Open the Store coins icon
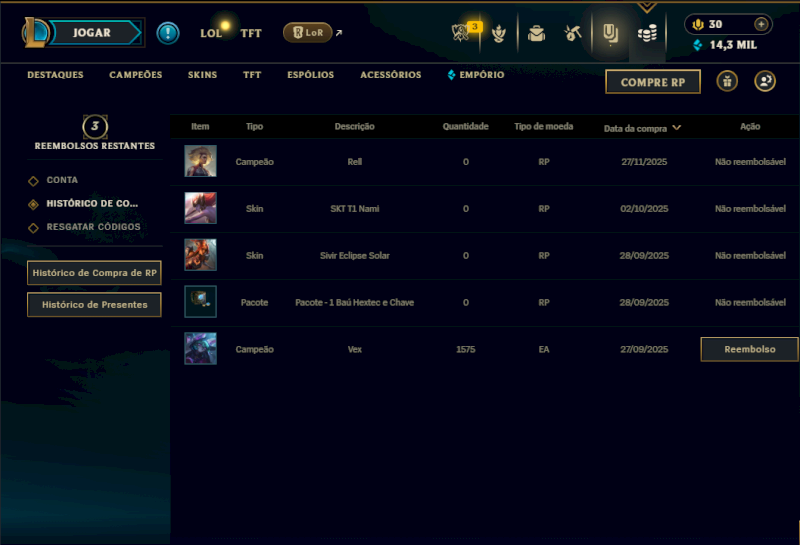Viewport: 800px width, 545px height. (647, 34)
